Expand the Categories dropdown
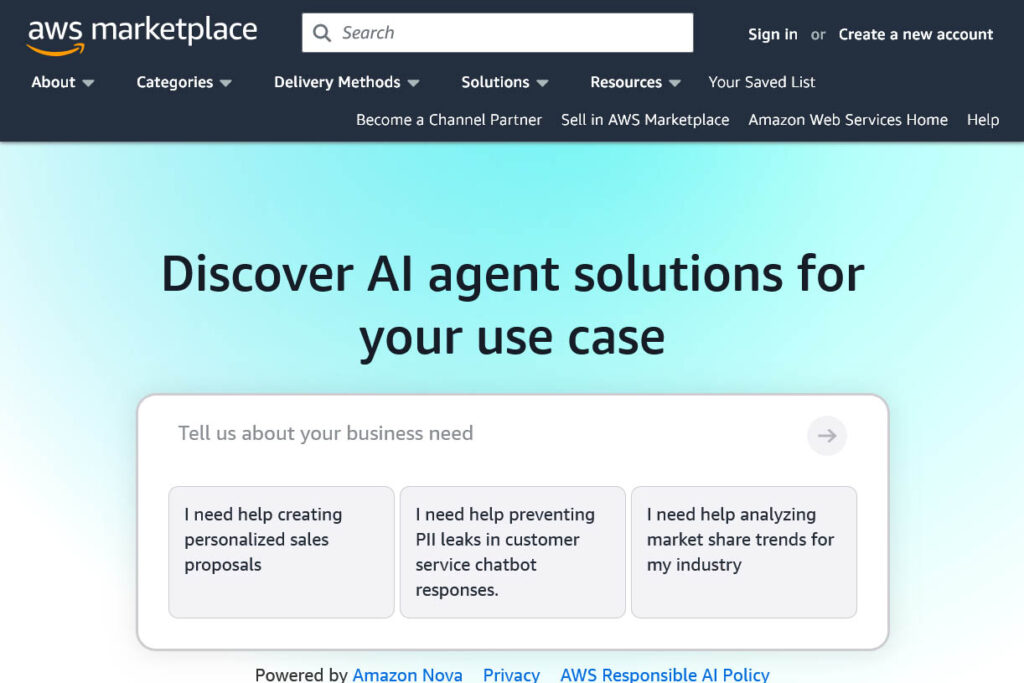The image size is (1024, 683). pos(183,83)
